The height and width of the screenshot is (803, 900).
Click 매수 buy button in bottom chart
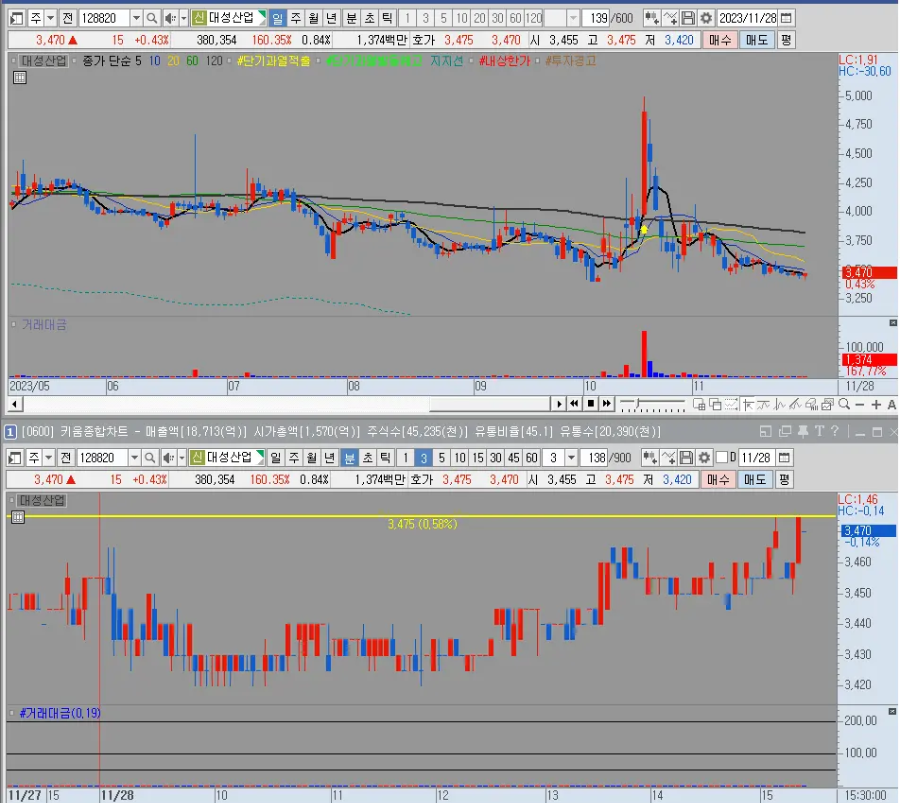(717, 480)
